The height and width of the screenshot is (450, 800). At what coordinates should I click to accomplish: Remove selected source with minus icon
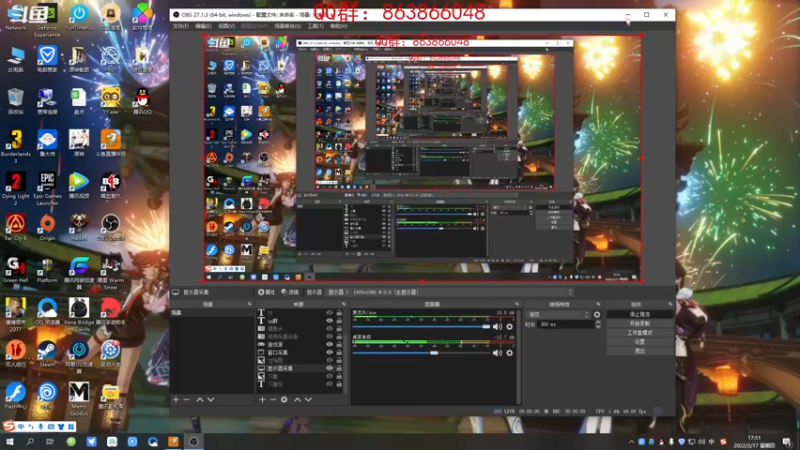click(273, 399)
